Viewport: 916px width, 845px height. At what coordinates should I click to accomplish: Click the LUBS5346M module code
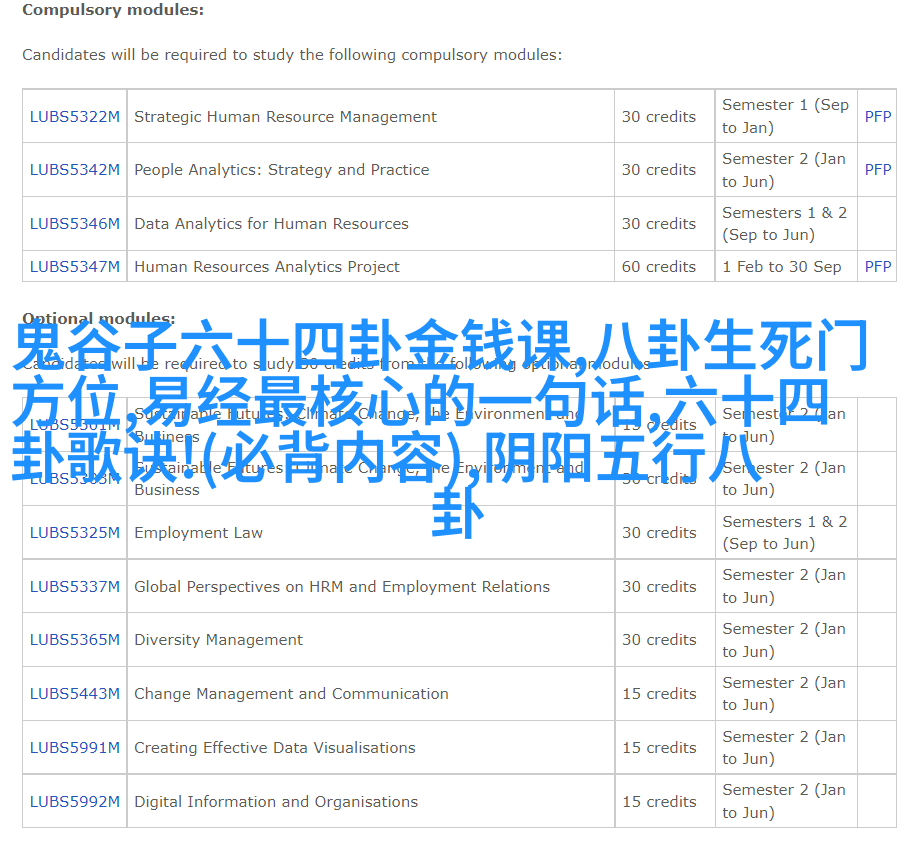[75, 224]
